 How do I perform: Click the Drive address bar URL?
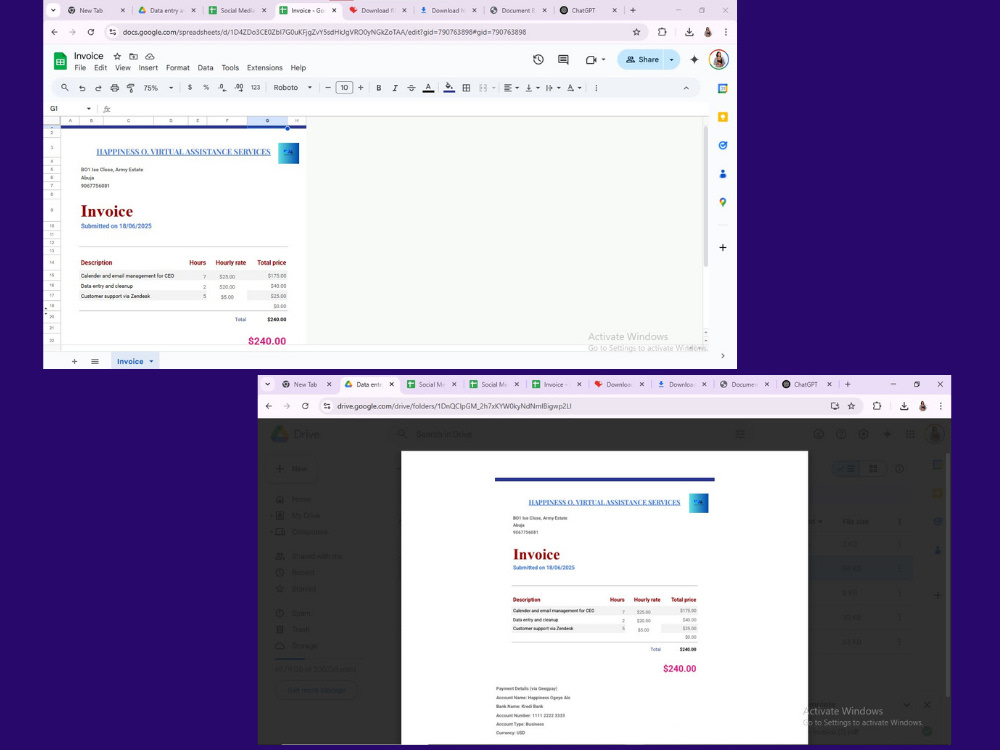(454, 406)
